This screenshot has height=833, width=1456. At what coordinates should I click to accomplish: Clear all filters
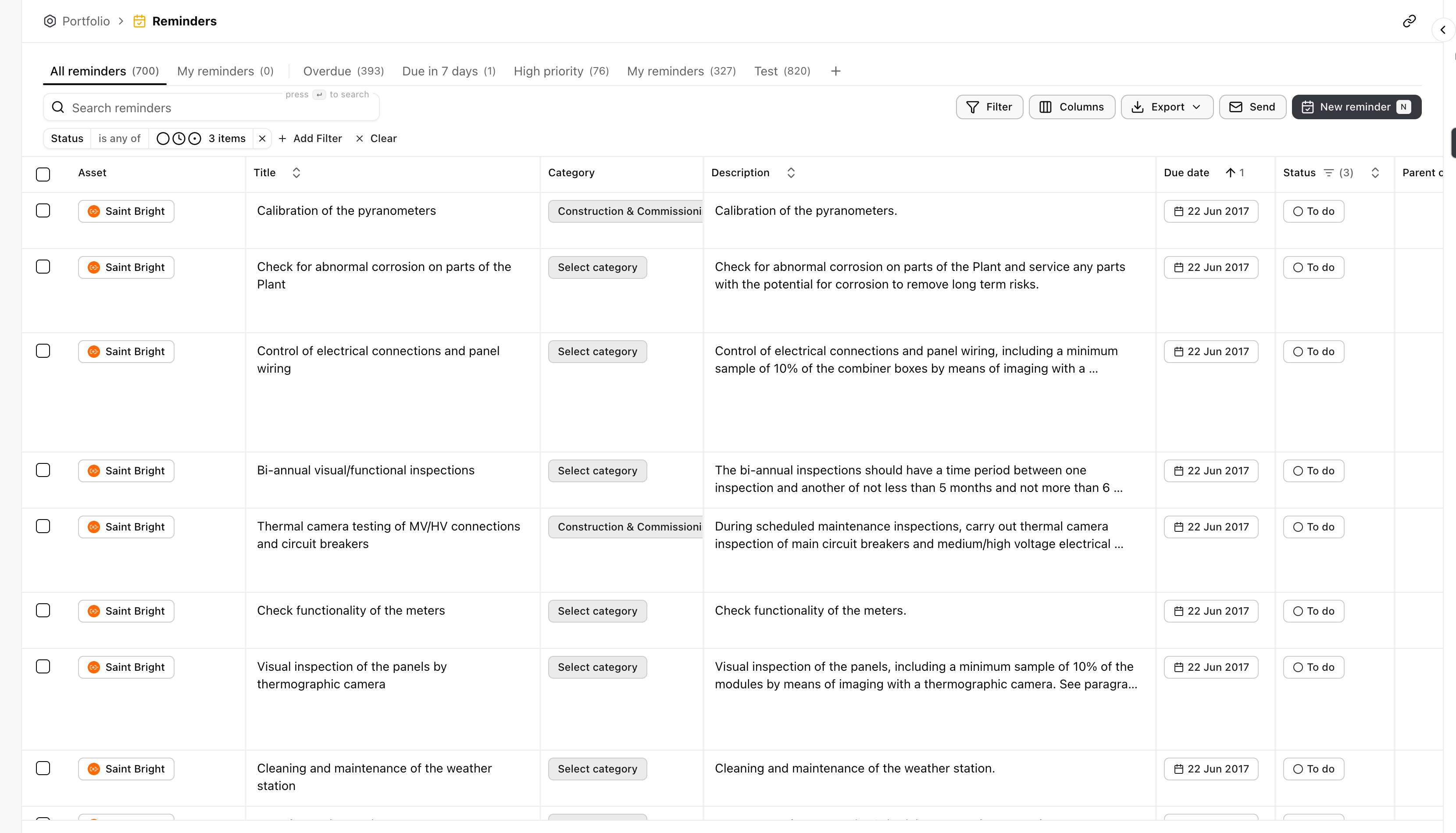[x=376, y=139]
